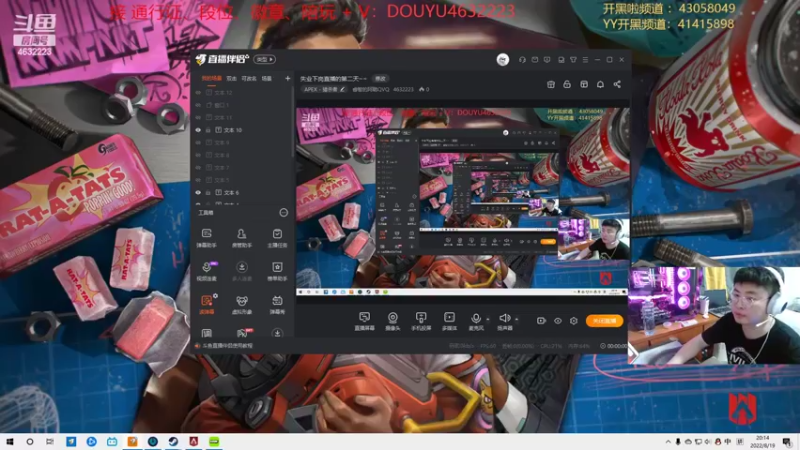
Task: Open the 视频连麦 tool with the purple badge
Action: [207, 271]
